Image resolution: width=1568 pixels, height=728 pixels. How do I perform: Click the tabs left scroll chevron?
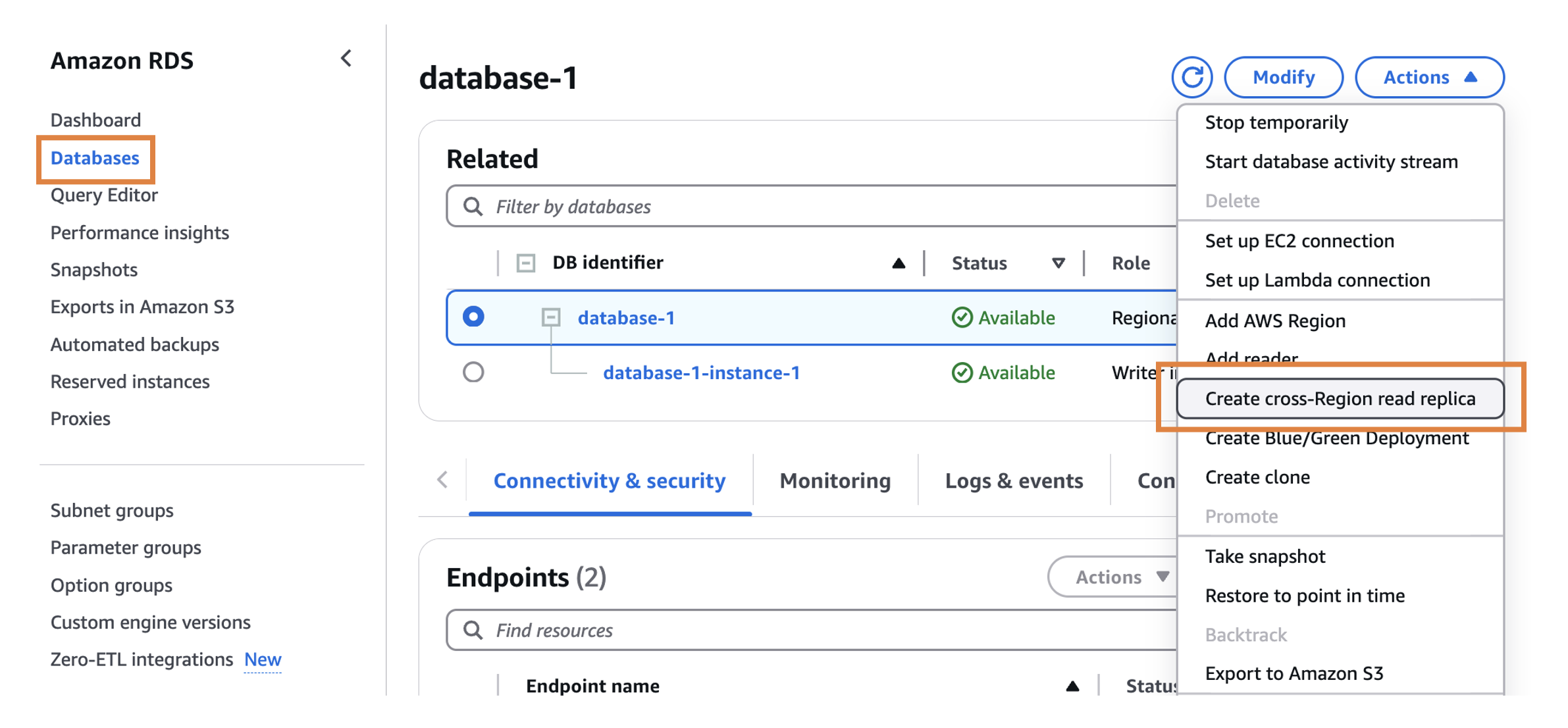(x=442, y=480)
